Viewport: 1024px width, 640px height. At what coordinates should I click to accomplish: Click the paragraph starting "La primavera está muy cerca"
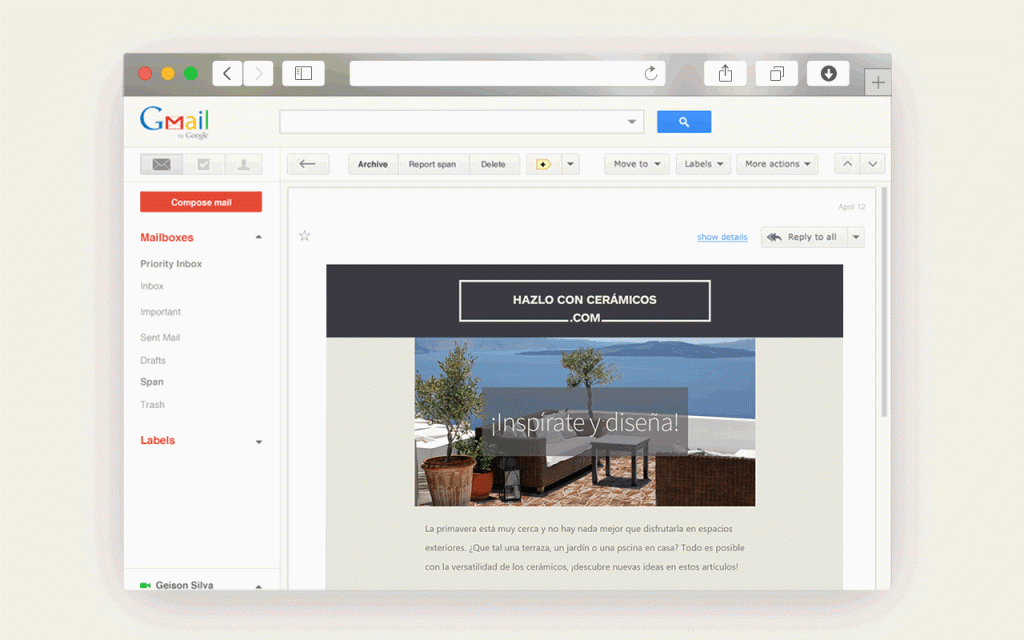tap(584, 547)
